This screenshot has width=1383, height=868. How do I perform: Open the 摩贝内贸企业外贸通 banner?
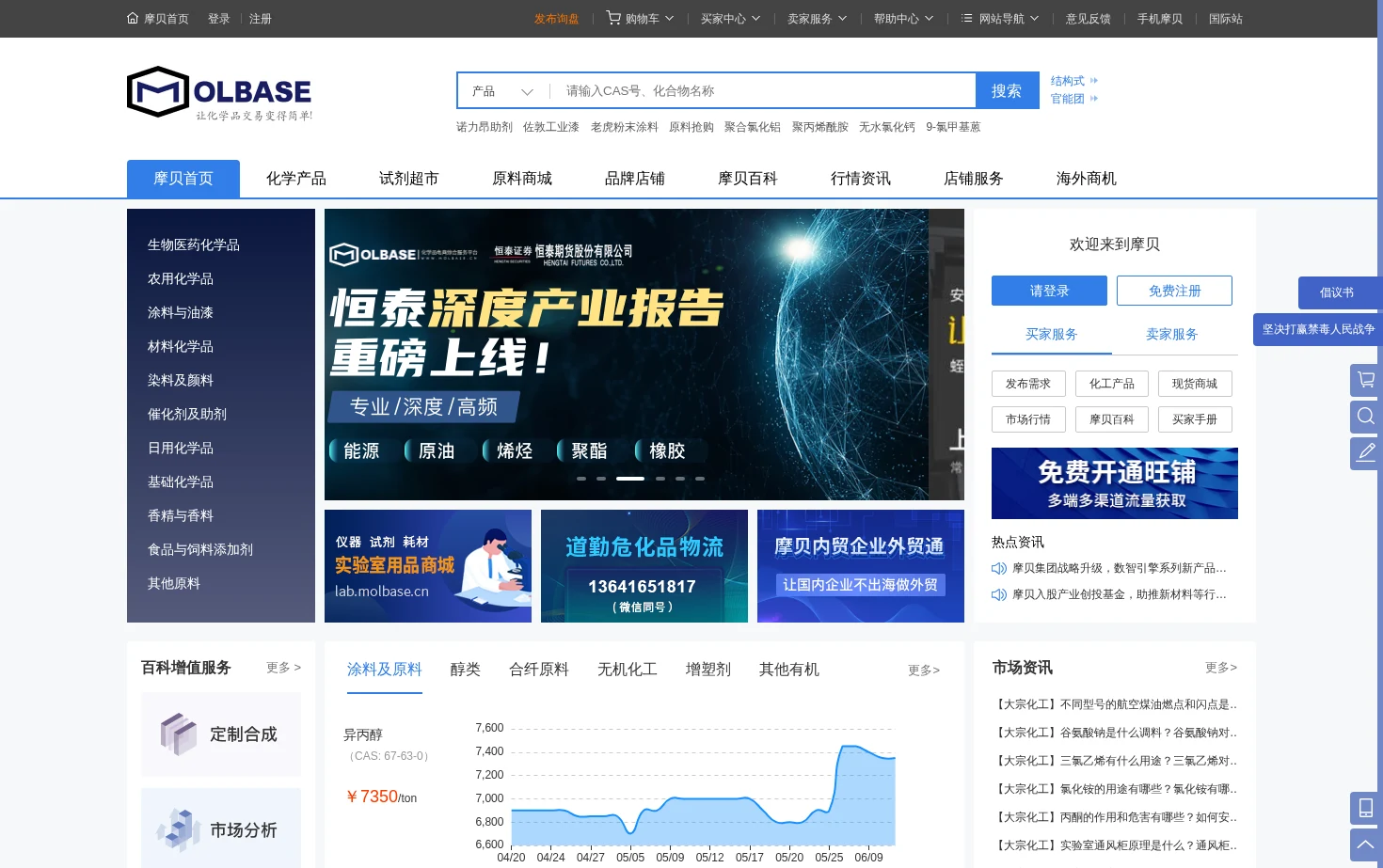click(x=861, y=566)
